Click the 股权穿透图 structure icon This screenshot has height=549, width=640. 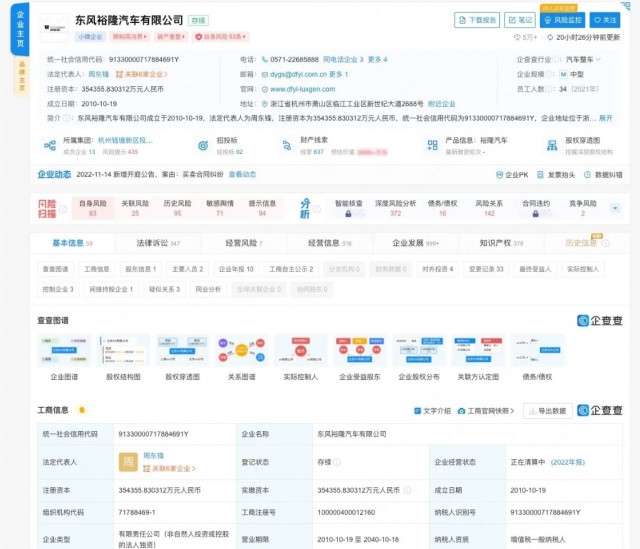point(552,145)
